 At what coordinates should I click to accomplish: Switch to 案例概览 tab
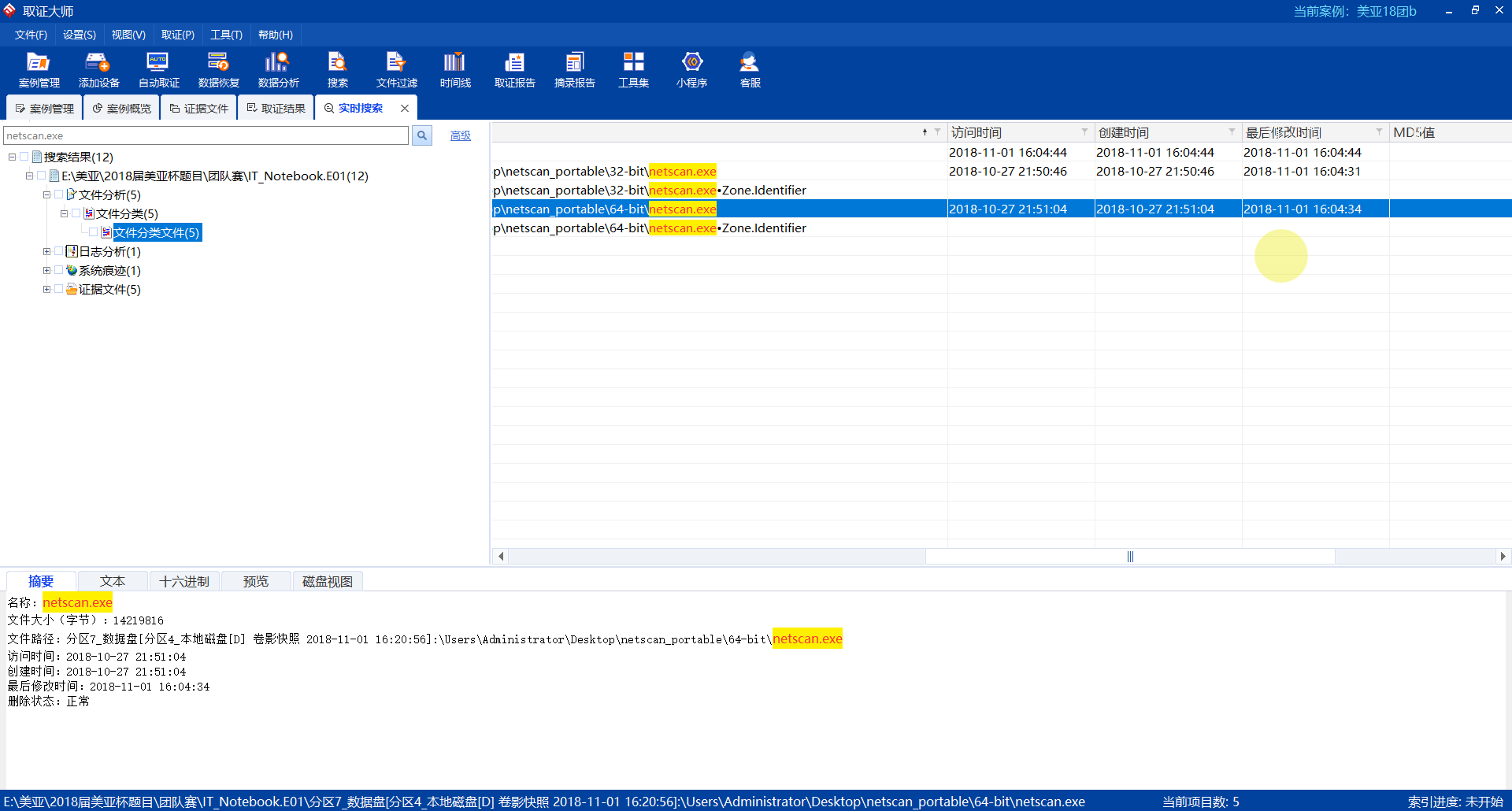coord(121,108)
